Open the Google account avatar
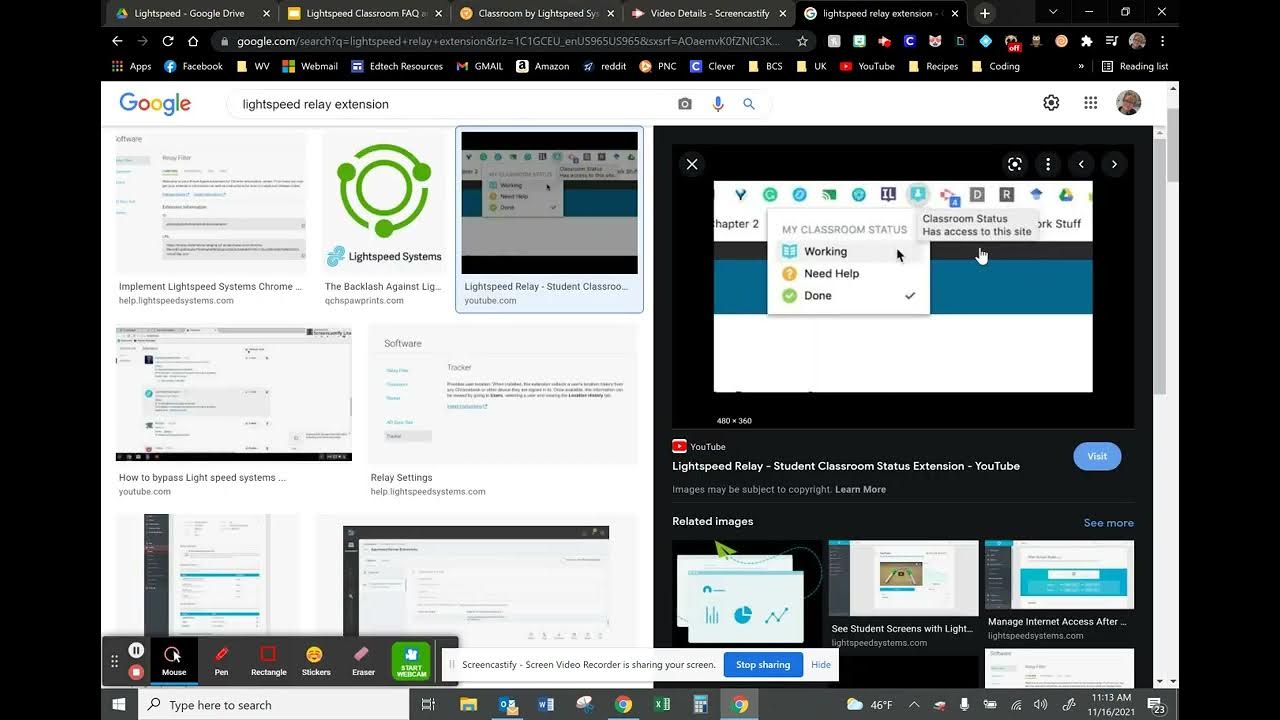This screenshot has width=1280, height=720. (x=1128, y=102)
